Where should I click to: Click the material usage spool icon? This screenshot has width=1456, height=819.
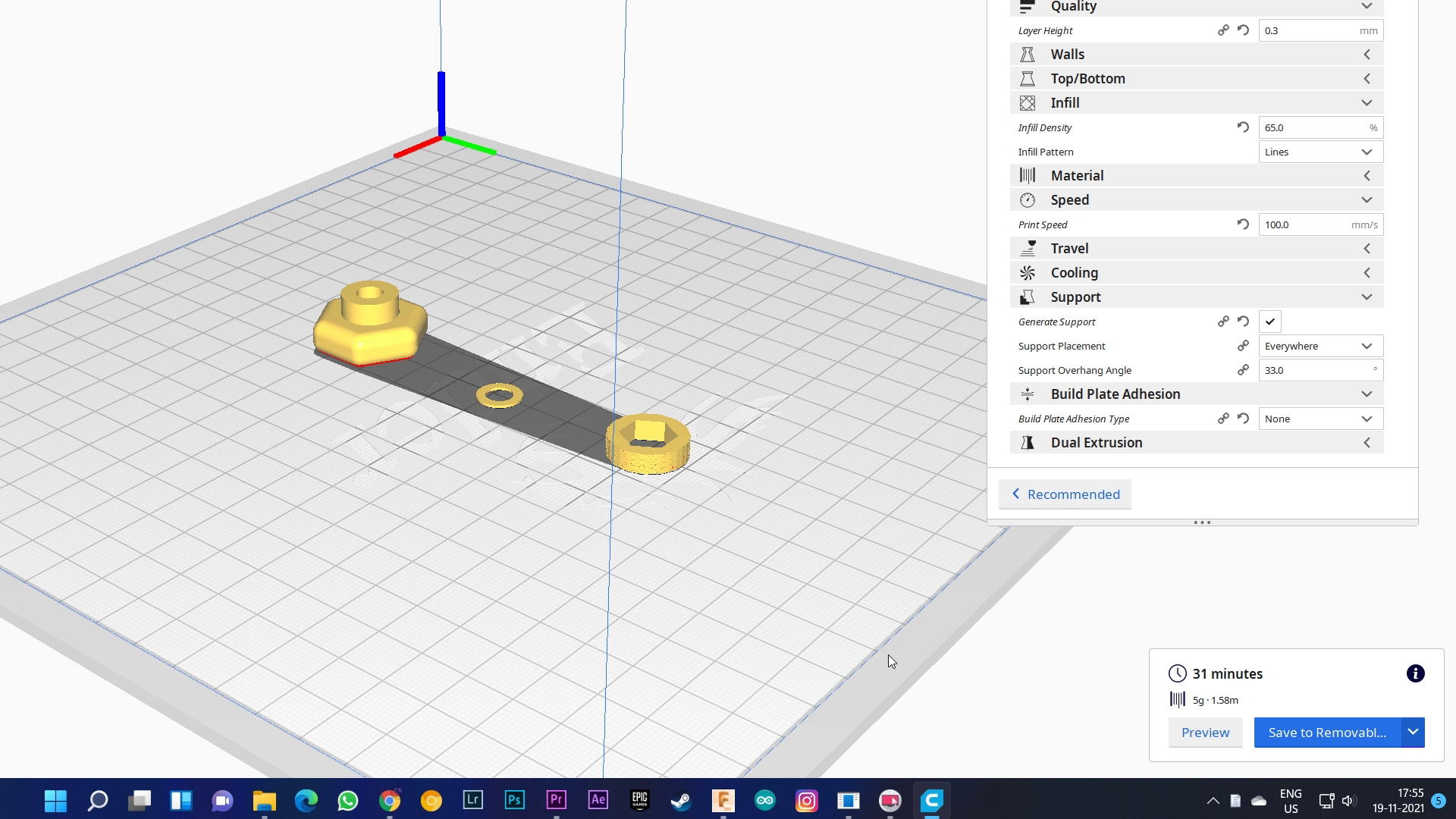pyautogui.click(x=1177, y=700)
